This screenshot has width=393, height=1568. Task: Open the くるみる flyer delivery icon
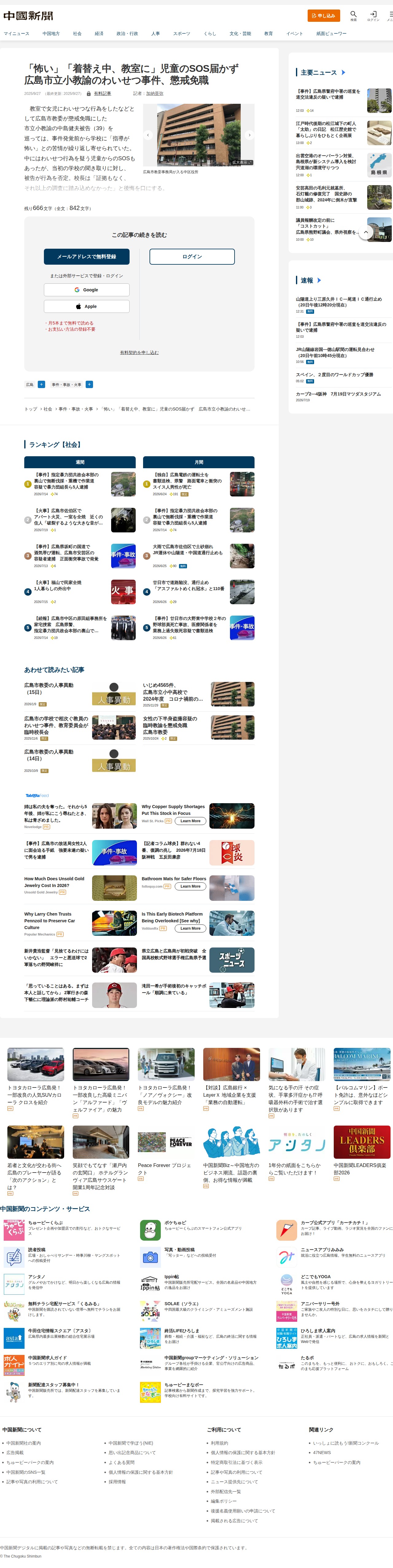click(x=14, y=1310)
